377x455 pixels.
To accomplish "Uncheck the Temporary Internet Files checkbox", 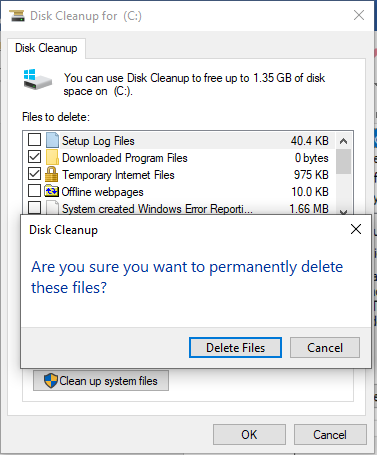I will pyautogui.click(x=34, y=174).
